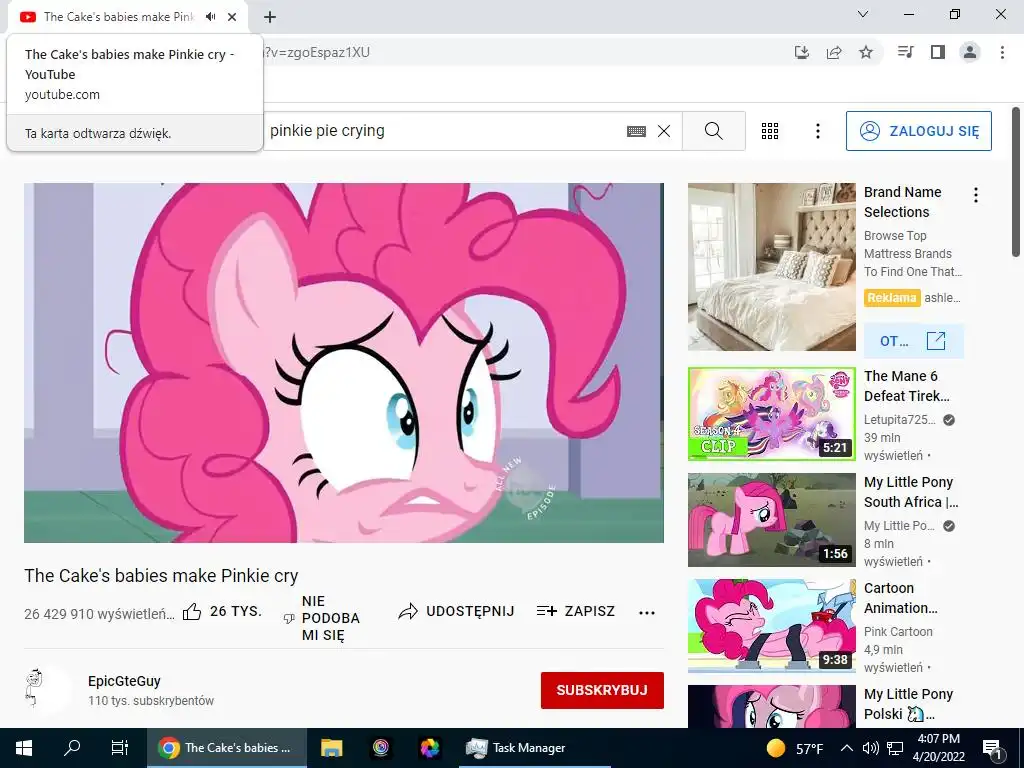Click the Pink Cartoon channel name
This screenshot has height=768, width=1024.
pos(898,632)
